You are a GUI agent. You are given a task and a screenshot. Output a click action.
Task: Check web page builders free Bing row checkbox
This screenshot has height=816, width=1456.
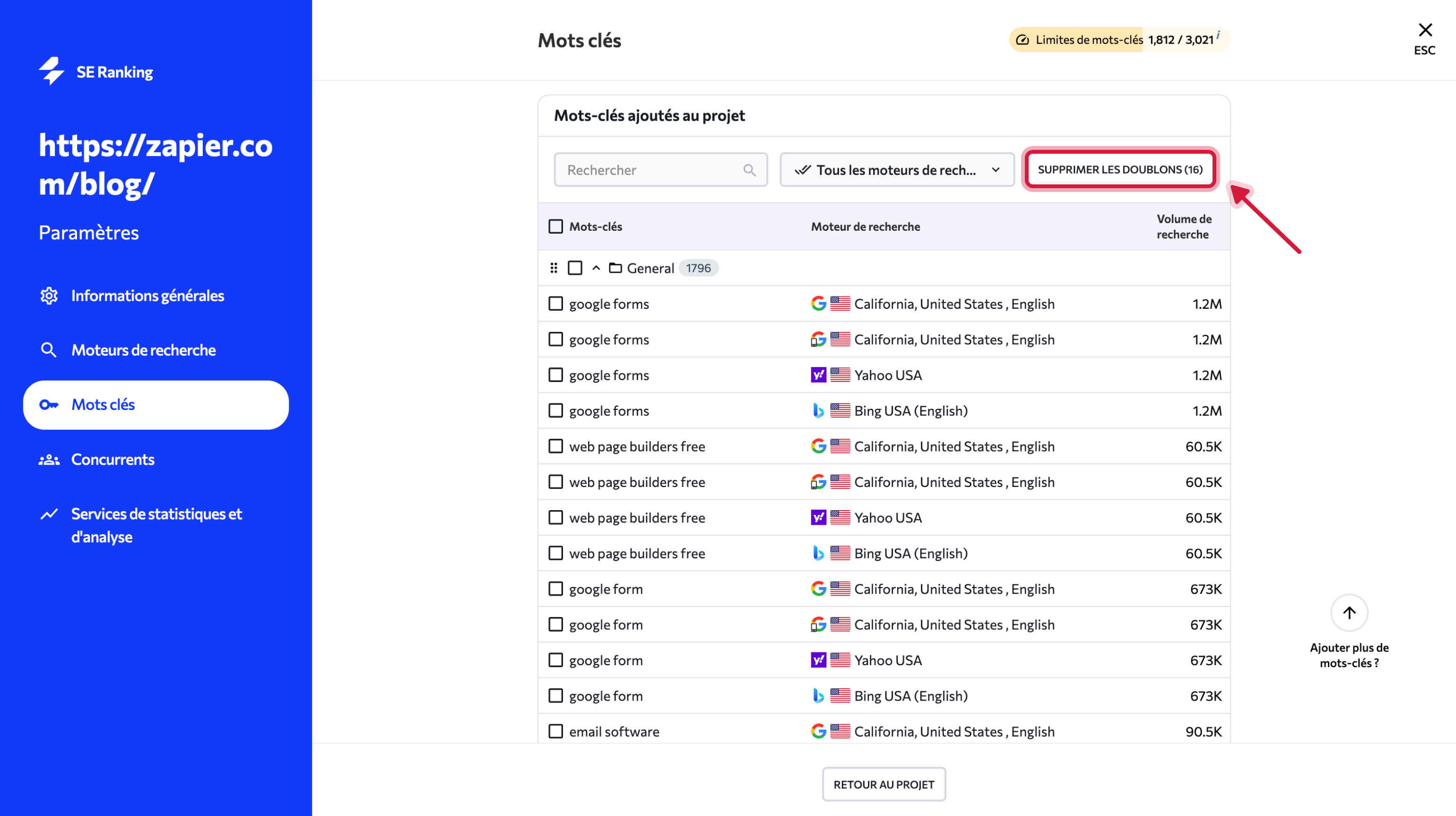tap(555, 553)
